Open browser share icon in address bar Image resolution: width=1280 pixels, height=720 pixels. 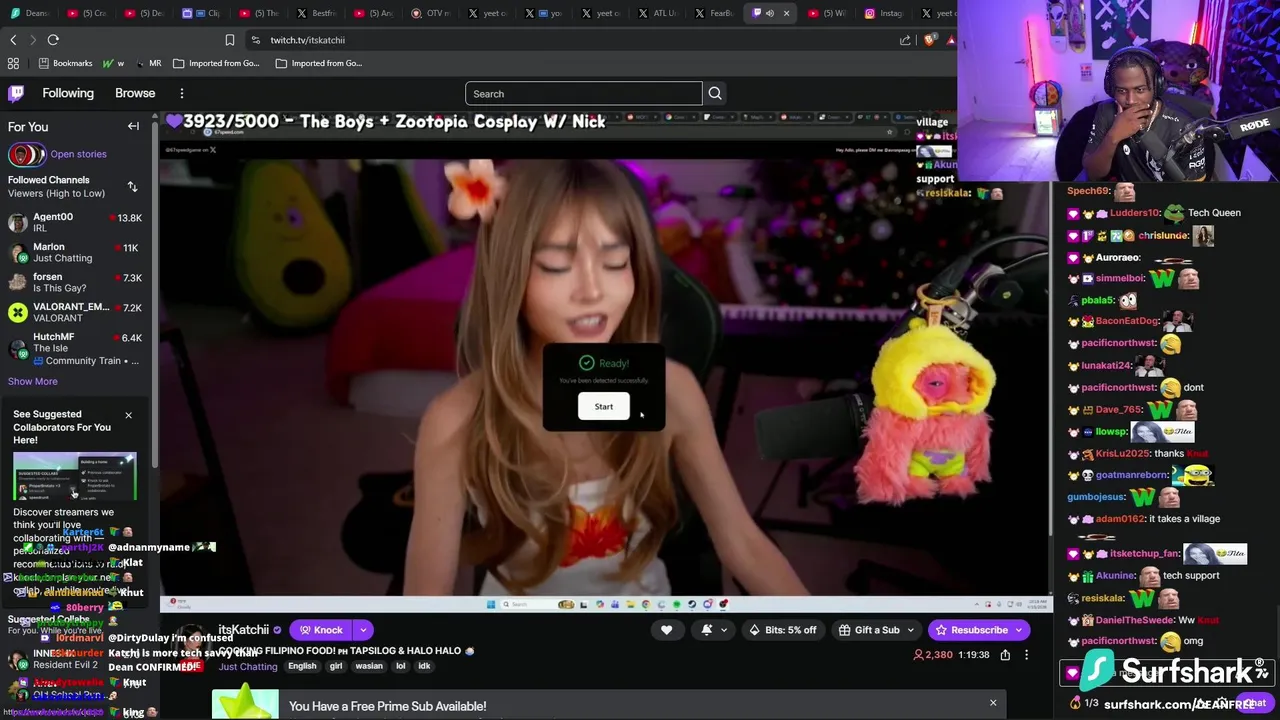[906, 40]
